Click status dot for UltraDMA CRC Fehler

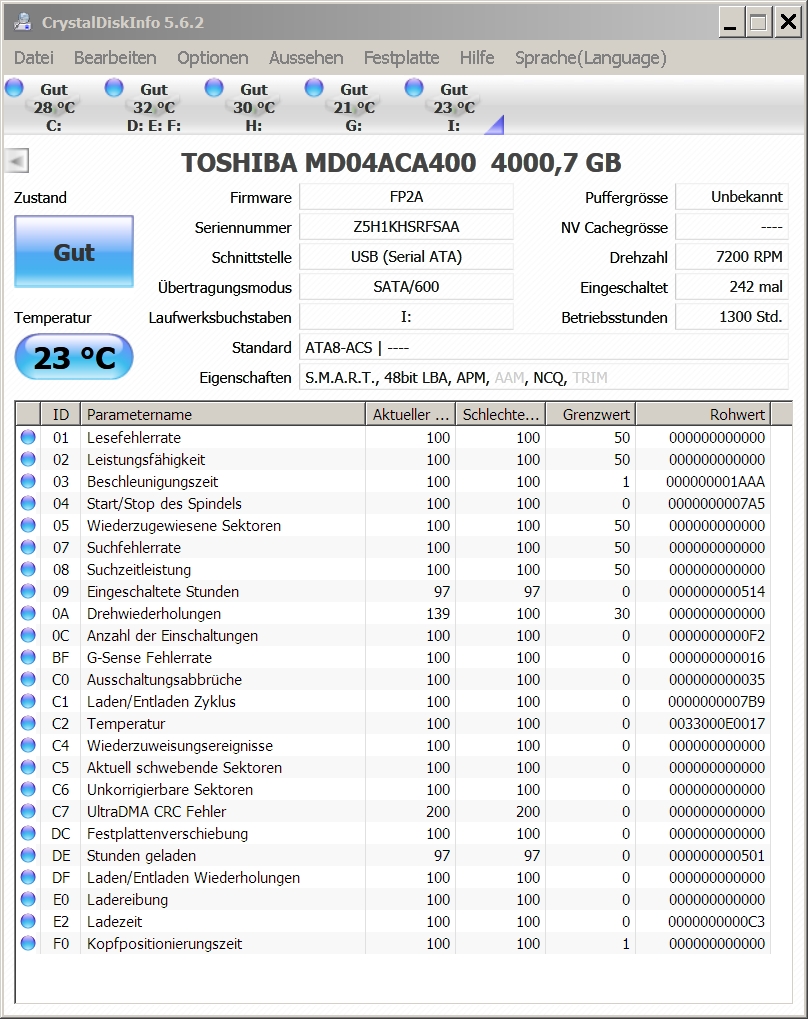28,812
